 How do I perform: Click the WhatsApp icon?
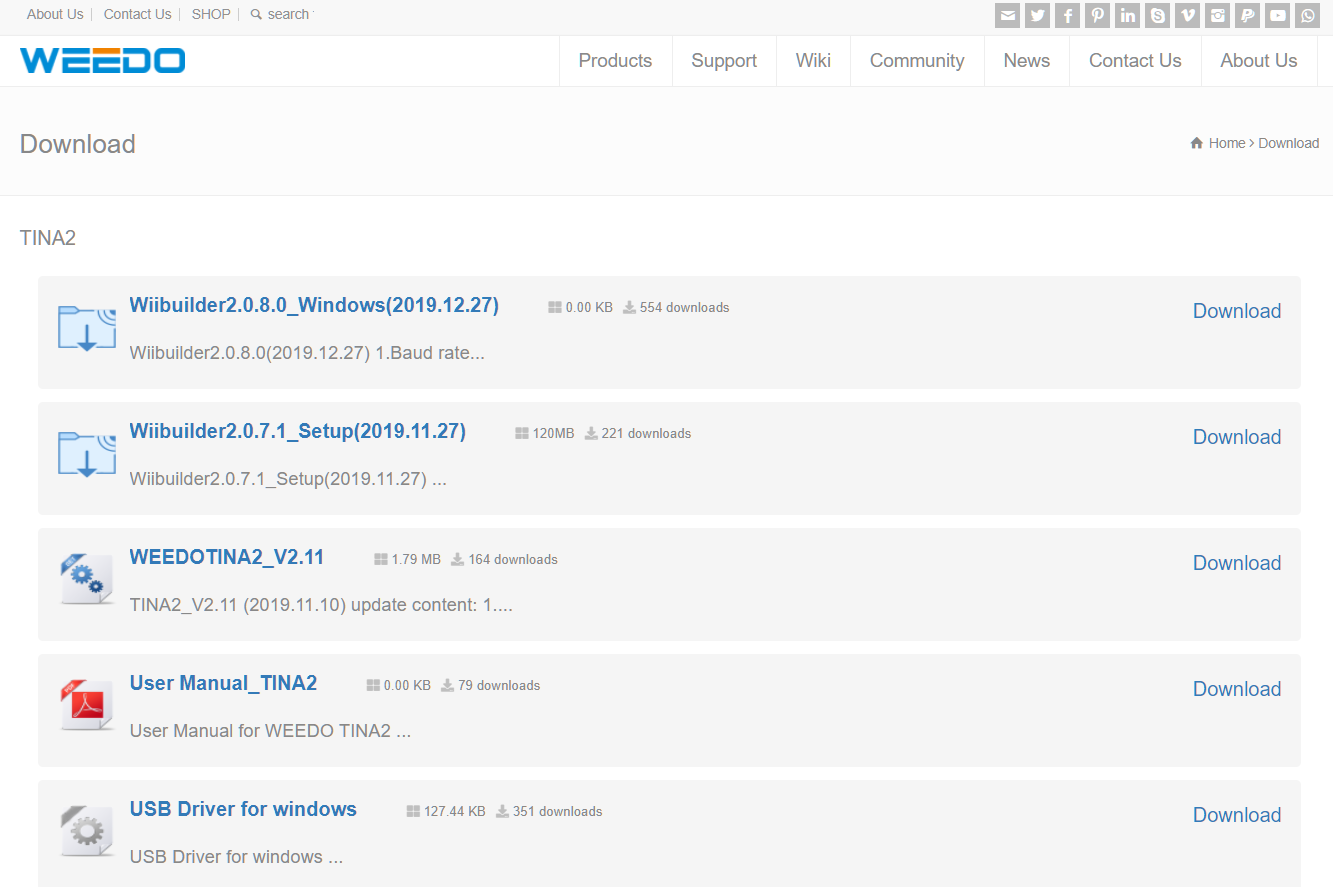pos(1308,15)
